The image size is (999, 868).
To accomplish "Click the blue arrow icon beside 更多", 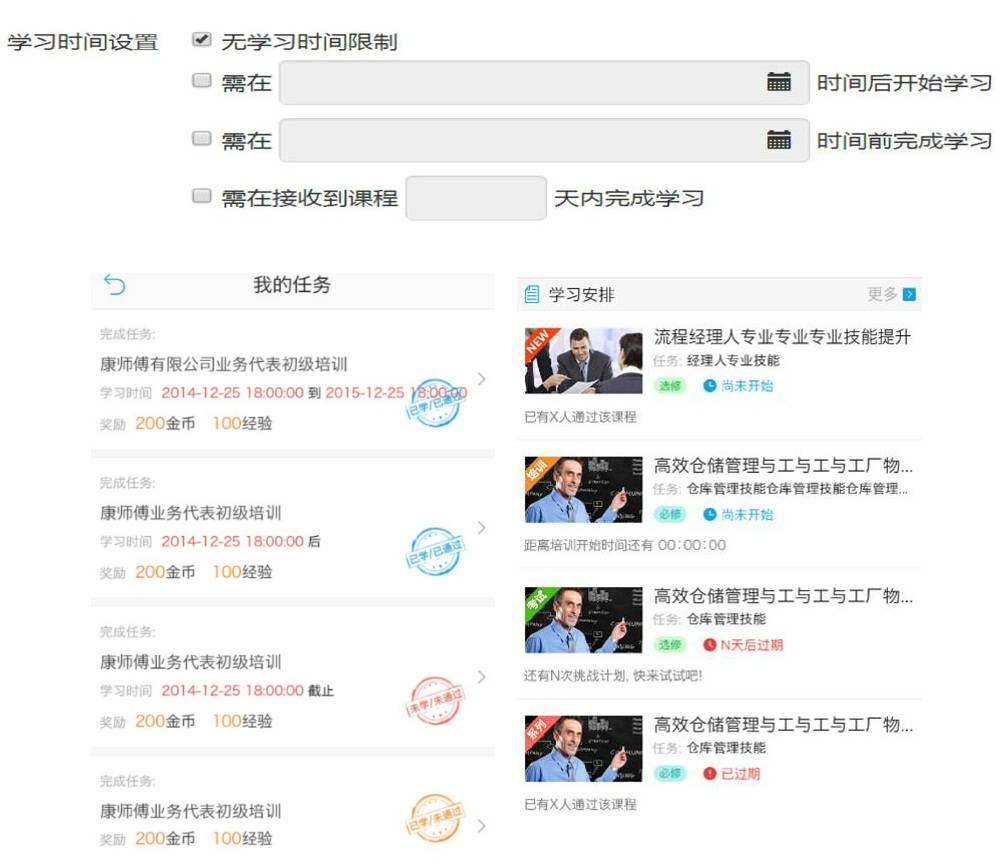I will [x=909, y=295].
